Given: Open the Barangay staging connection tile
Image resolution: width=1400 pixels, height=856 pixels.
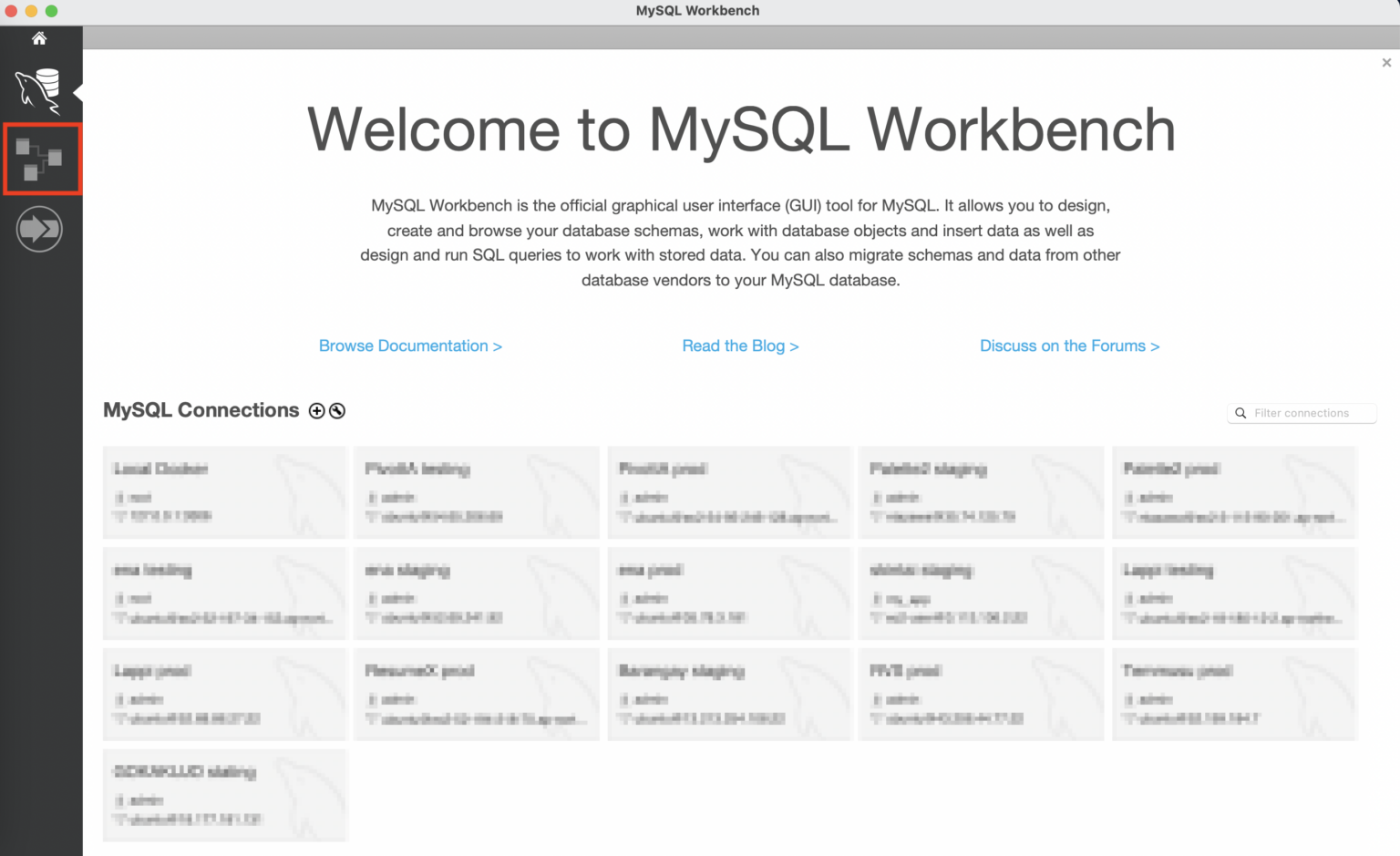Looking at the screenshot, I should coord(729,694).
